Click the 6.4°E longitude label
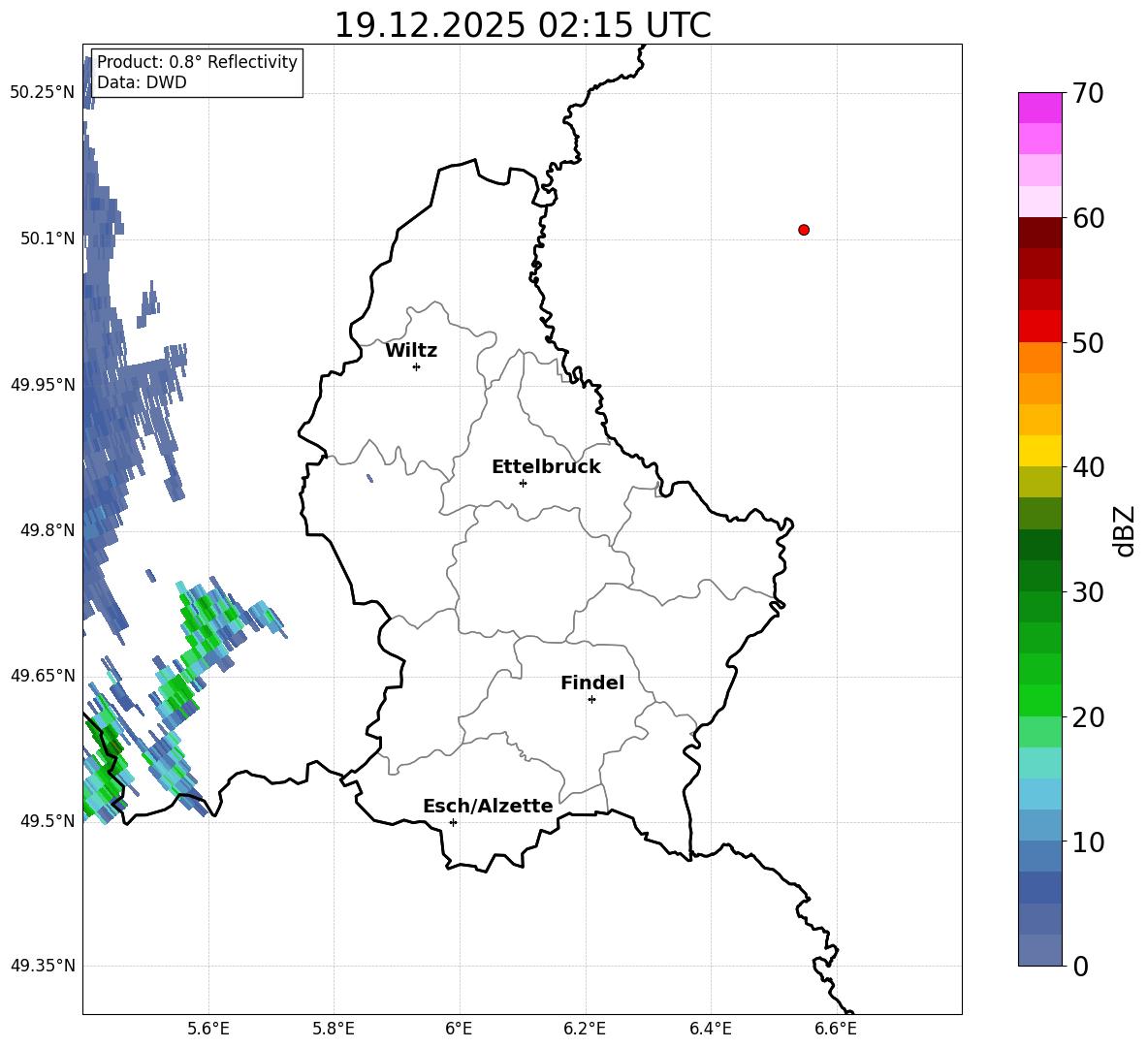Image resolution: width=1148 pixels, height=1048 pixels. [x=710, y=1029]
